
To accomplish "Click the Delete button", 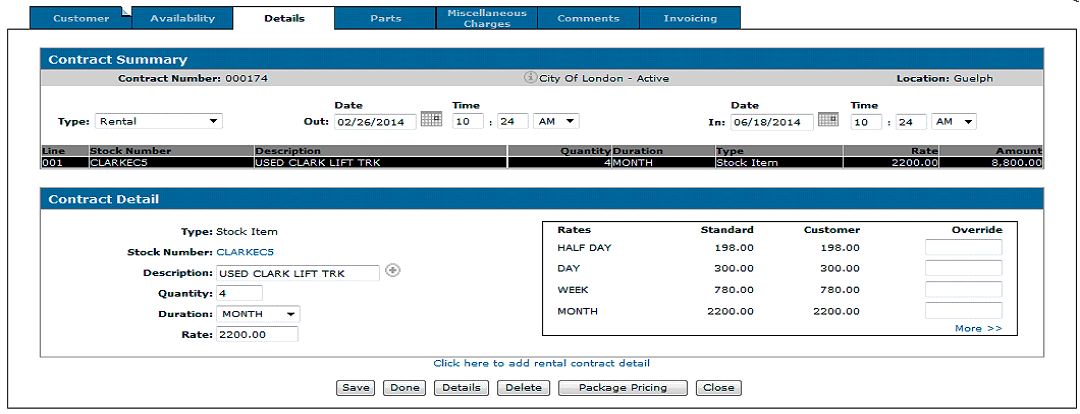I will pos(523,388).
